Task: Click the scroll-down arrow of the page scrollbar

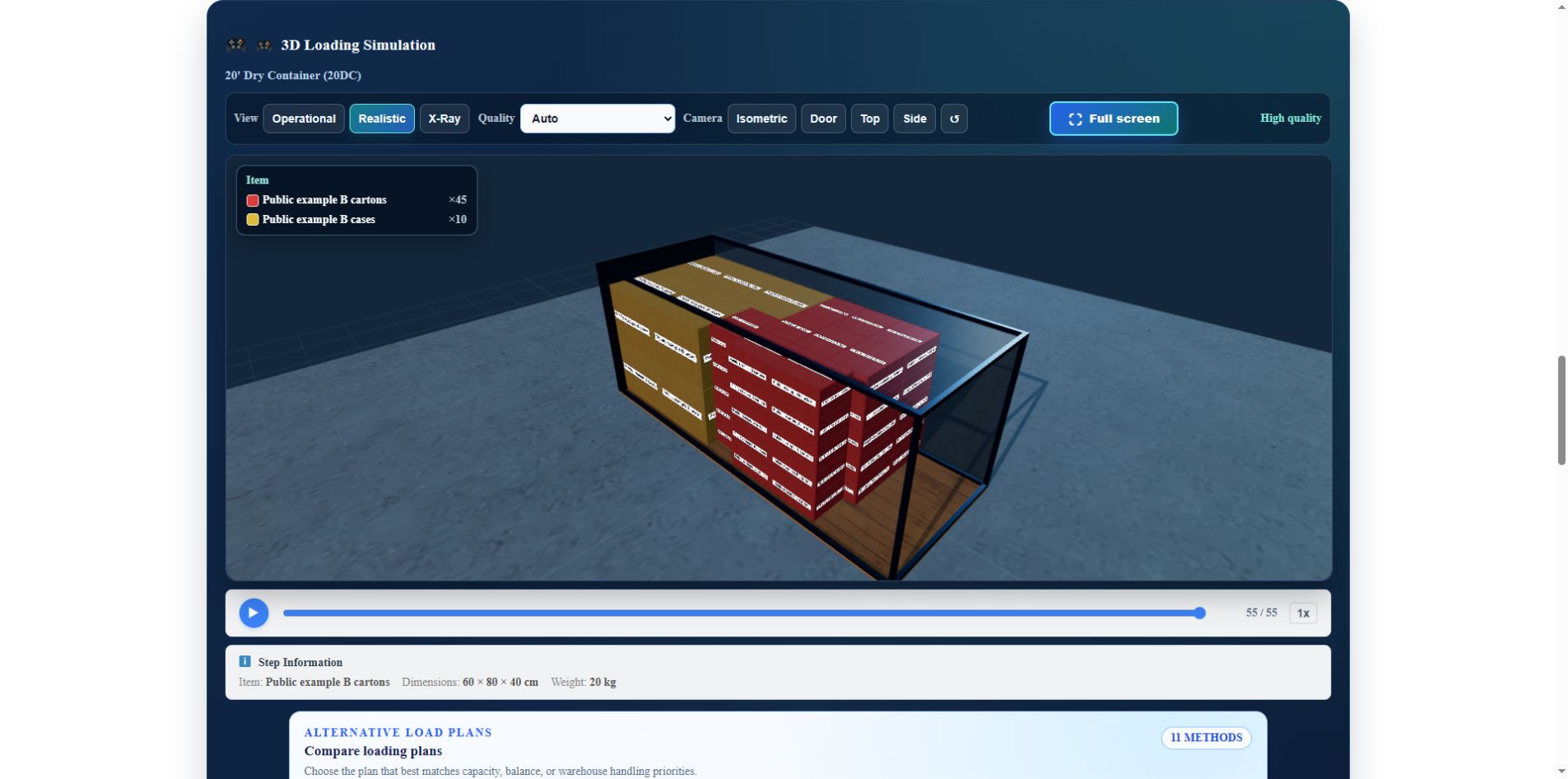Action: tap(1561, 772)
